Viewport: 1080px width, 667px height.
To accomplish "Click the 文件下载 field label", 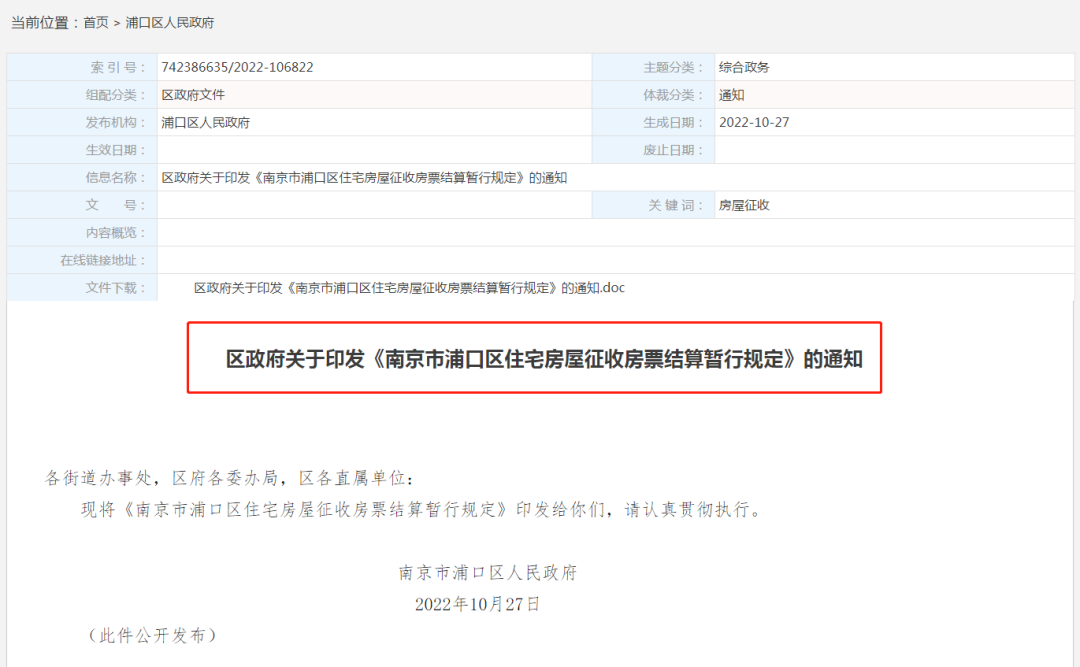I will (x=115, y=288).
